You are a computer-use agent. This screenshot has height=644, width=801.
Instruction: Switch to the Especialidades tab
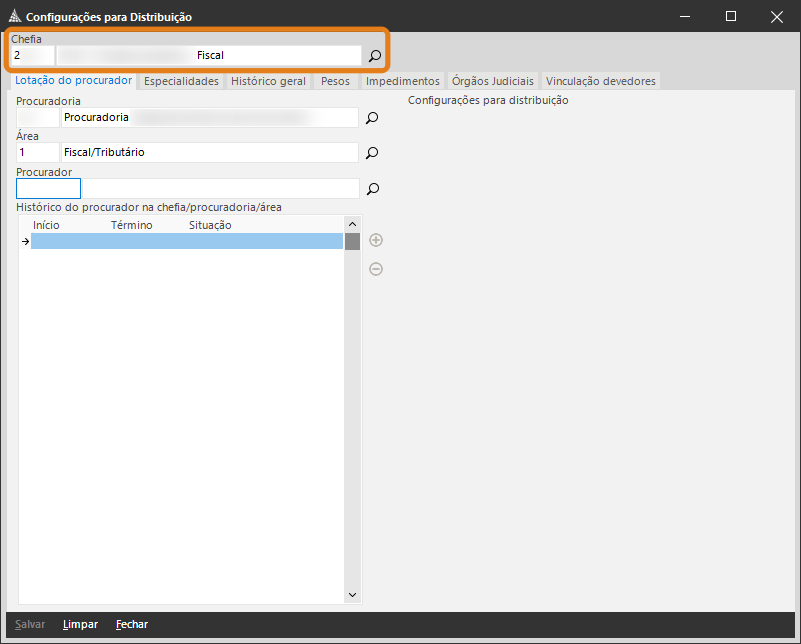click(x=181, y=81)
